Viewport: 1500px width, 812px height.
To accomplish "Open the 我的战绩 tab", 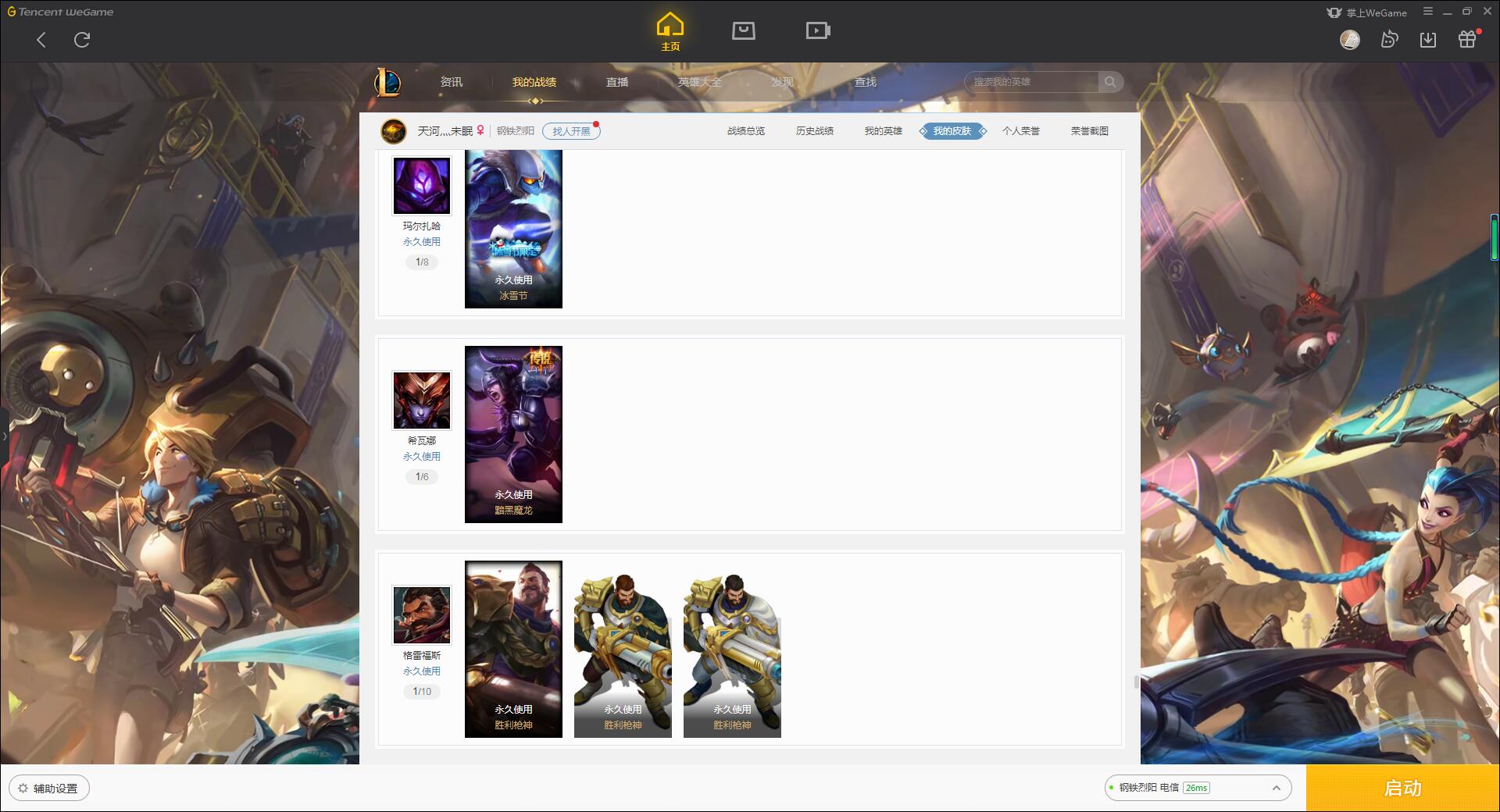I will click(534, 82).
